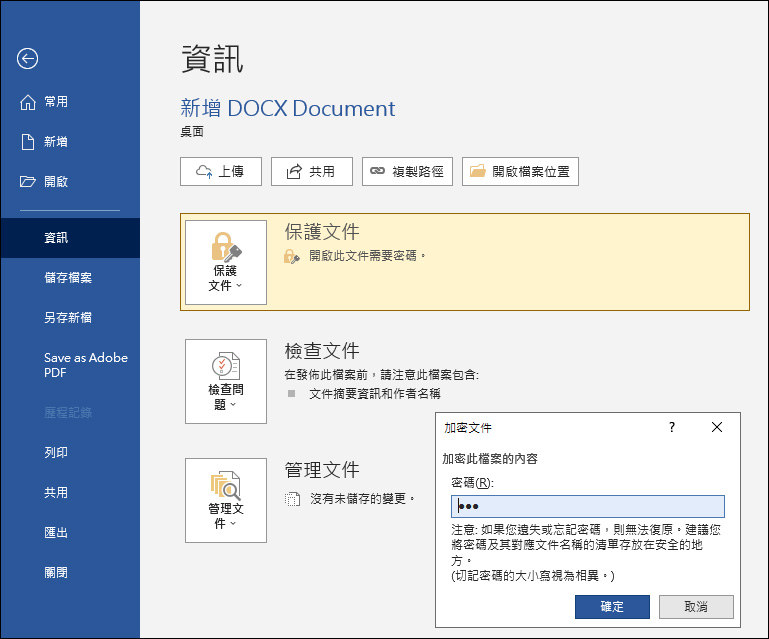Open the 檢查問題 dropdown button

[226, 381]
